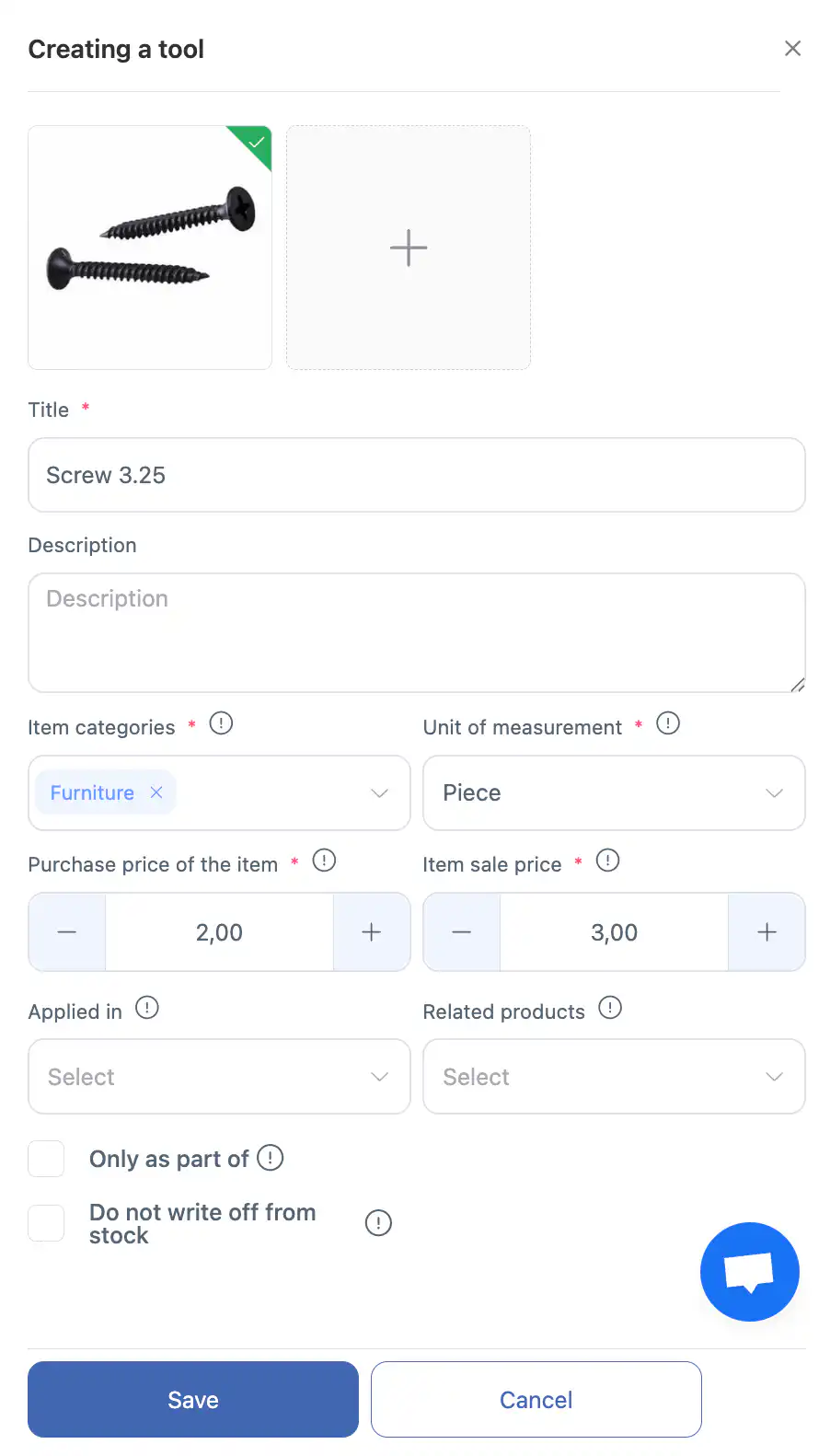Click the Cancel button

[x=536, y=1399]
